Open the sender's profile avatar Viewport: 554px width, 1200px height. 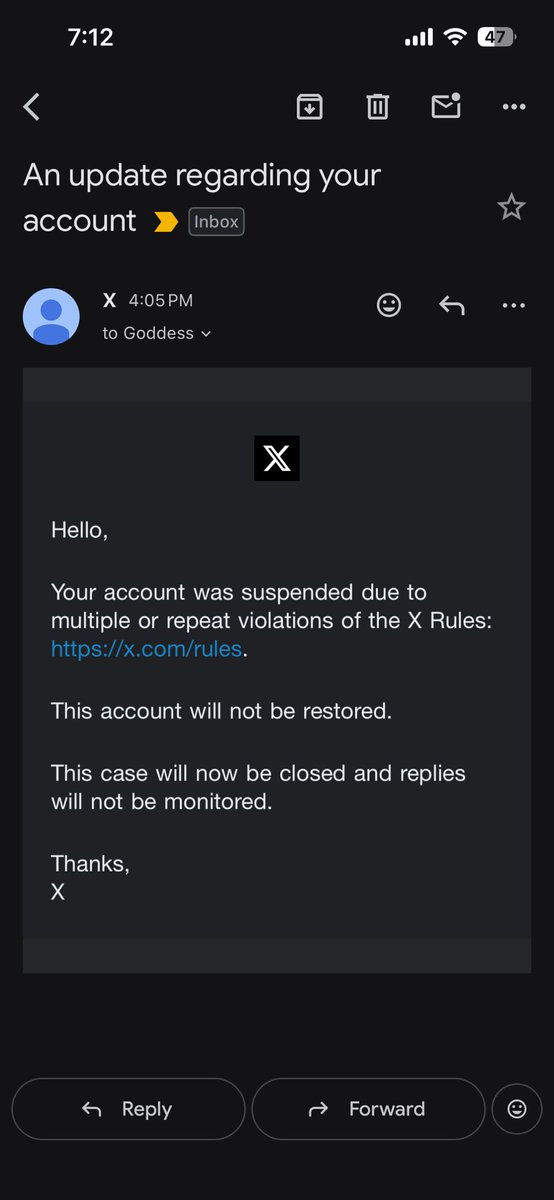[51, 317]
